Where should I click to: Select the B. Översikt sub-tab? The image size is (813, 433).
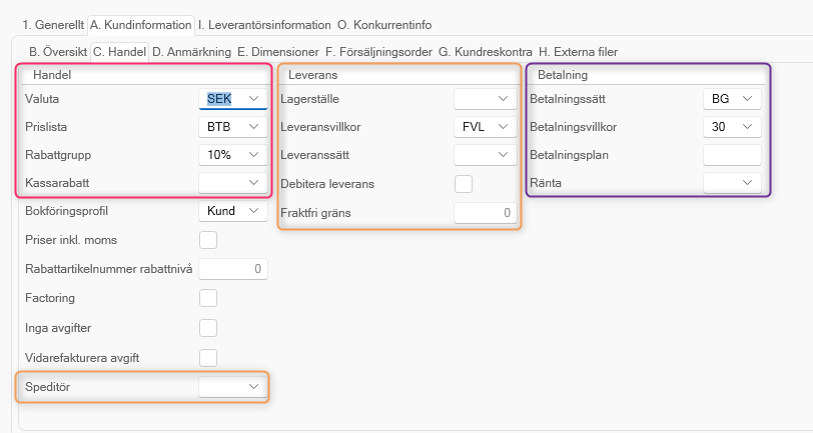(x=58, y=51)
